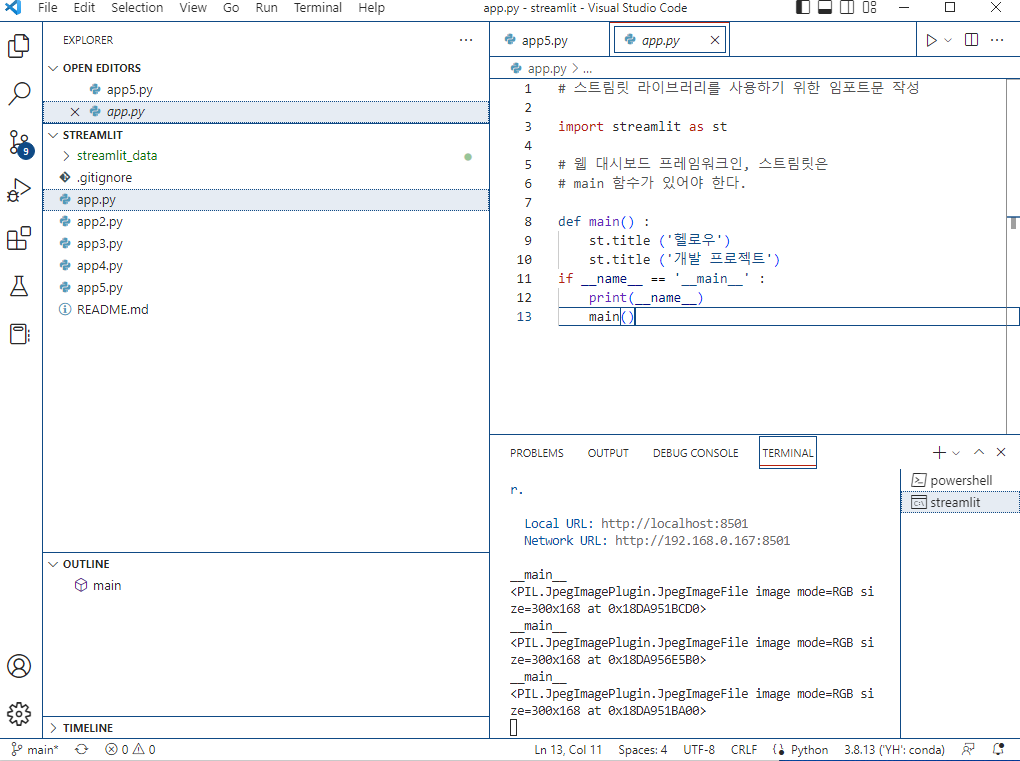Switch to the DEBUG CONSOLE tab
The image size is (1020, 761).
coord(695,453)
